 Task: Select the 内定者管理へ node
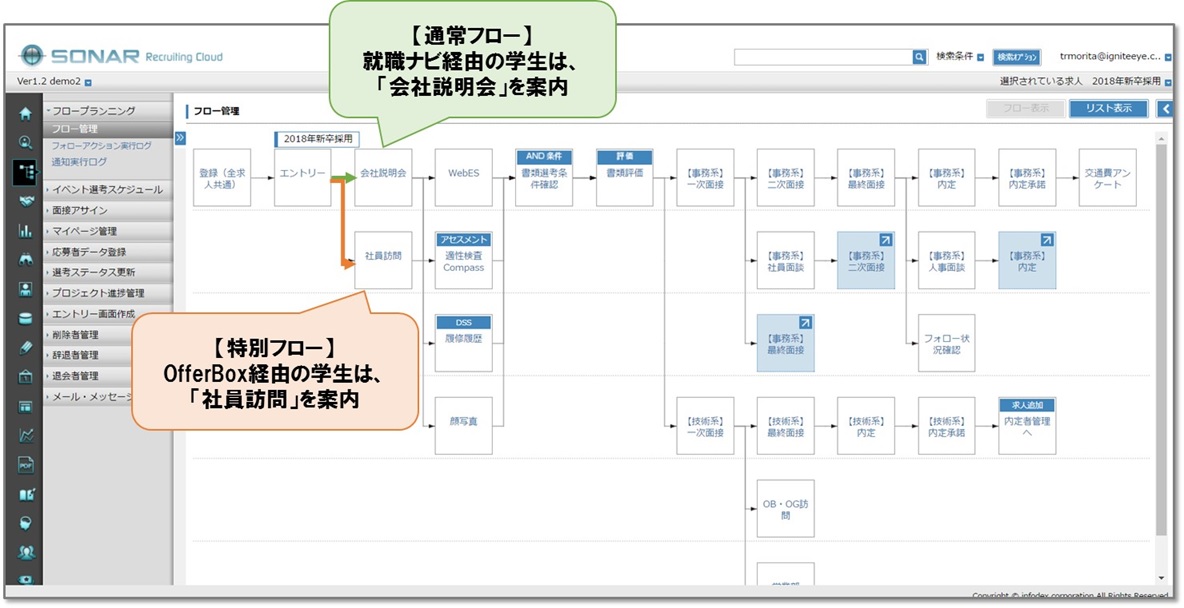click(1027, 426)
